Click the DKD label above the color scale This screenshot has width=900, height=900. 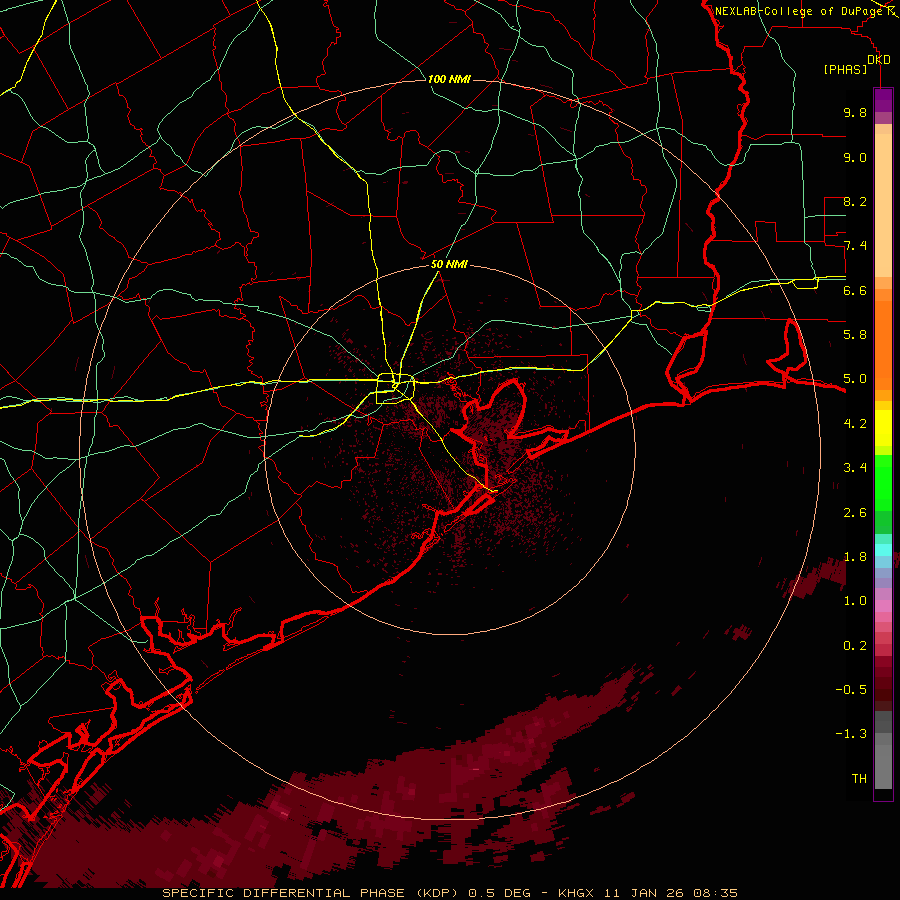coord(879,60)
